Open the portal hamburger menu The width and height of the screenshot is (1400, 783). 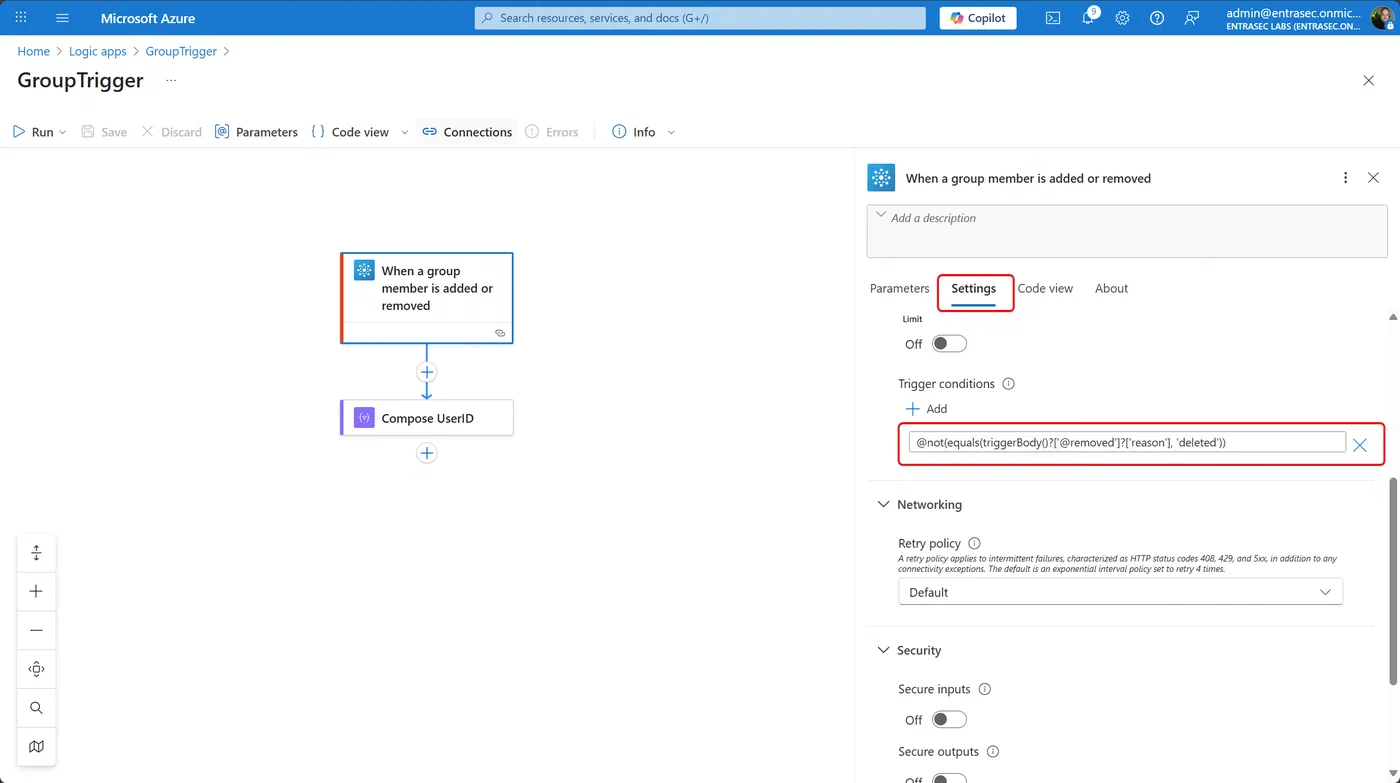point(63,18)
